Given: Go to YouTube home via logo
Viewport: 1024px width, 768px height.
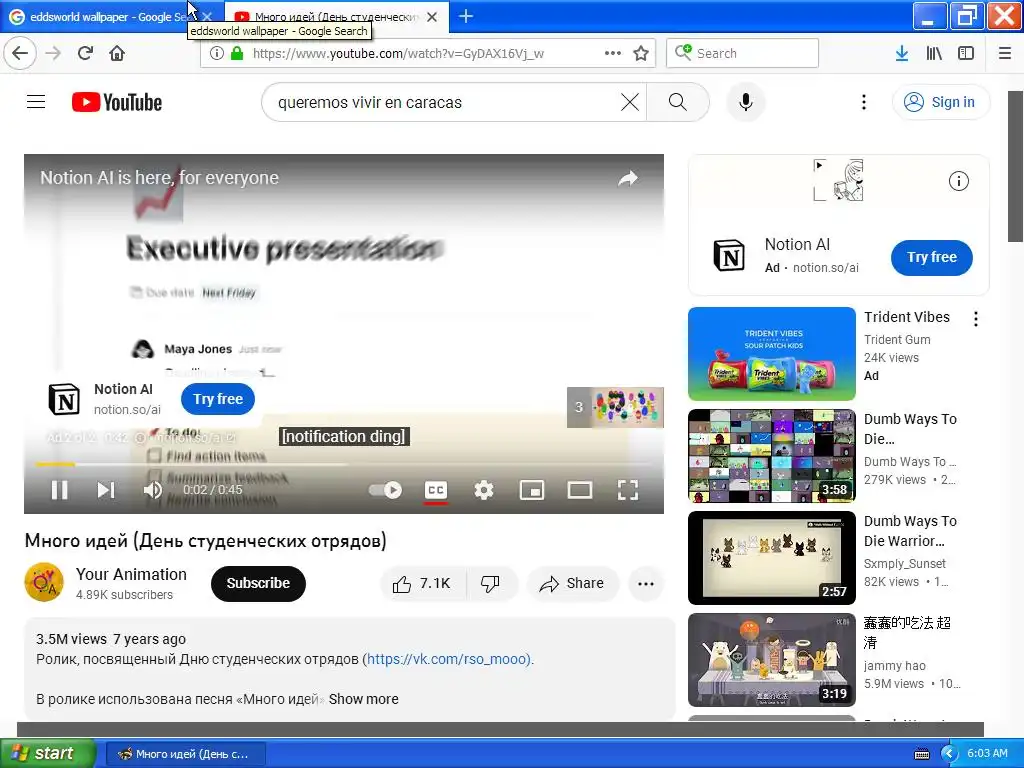Looking at the screenshot, I should coord(117,103).
